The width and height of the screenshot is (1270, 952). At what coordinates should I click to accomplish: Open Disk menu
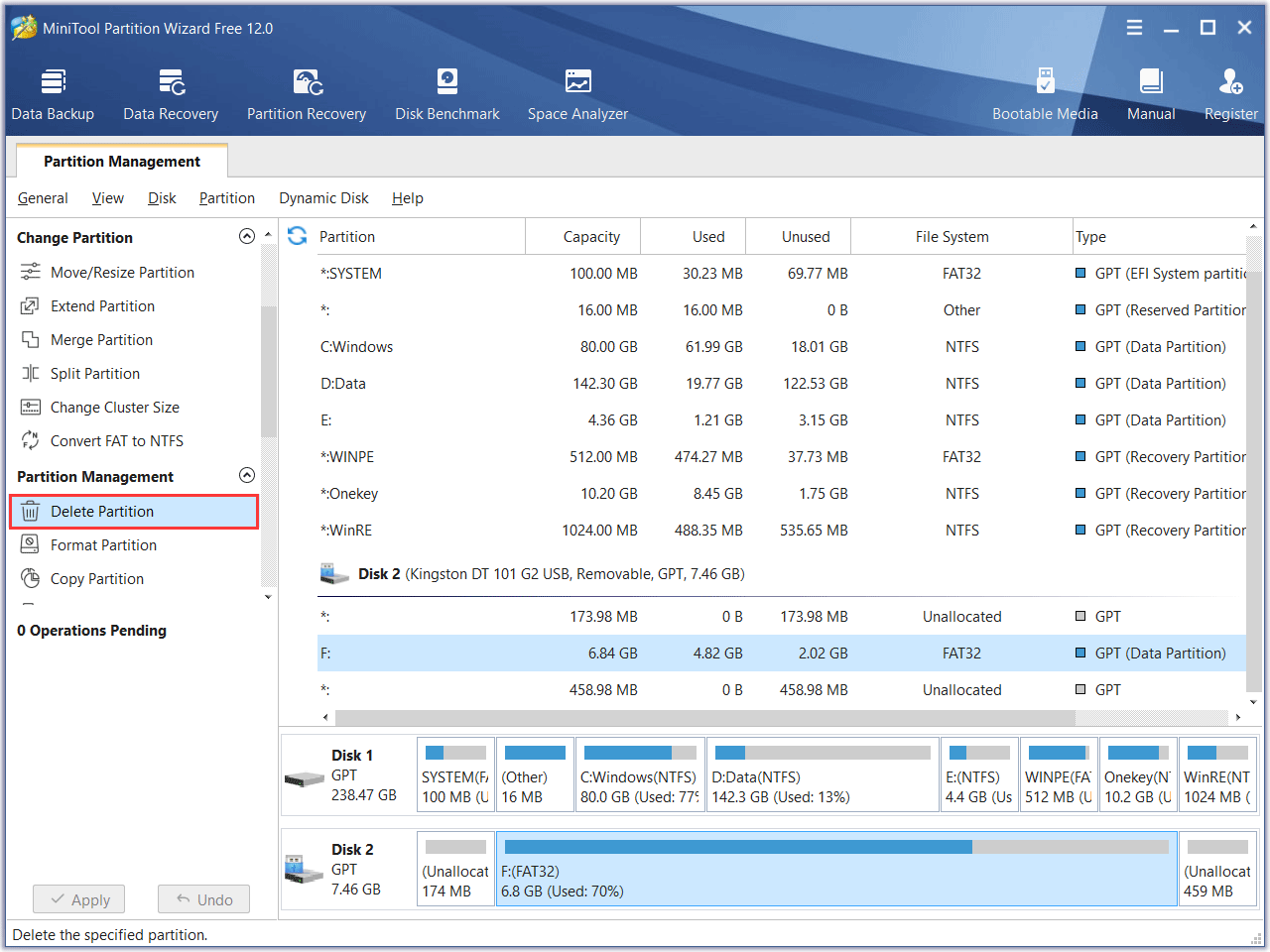(x=162, y=198)
